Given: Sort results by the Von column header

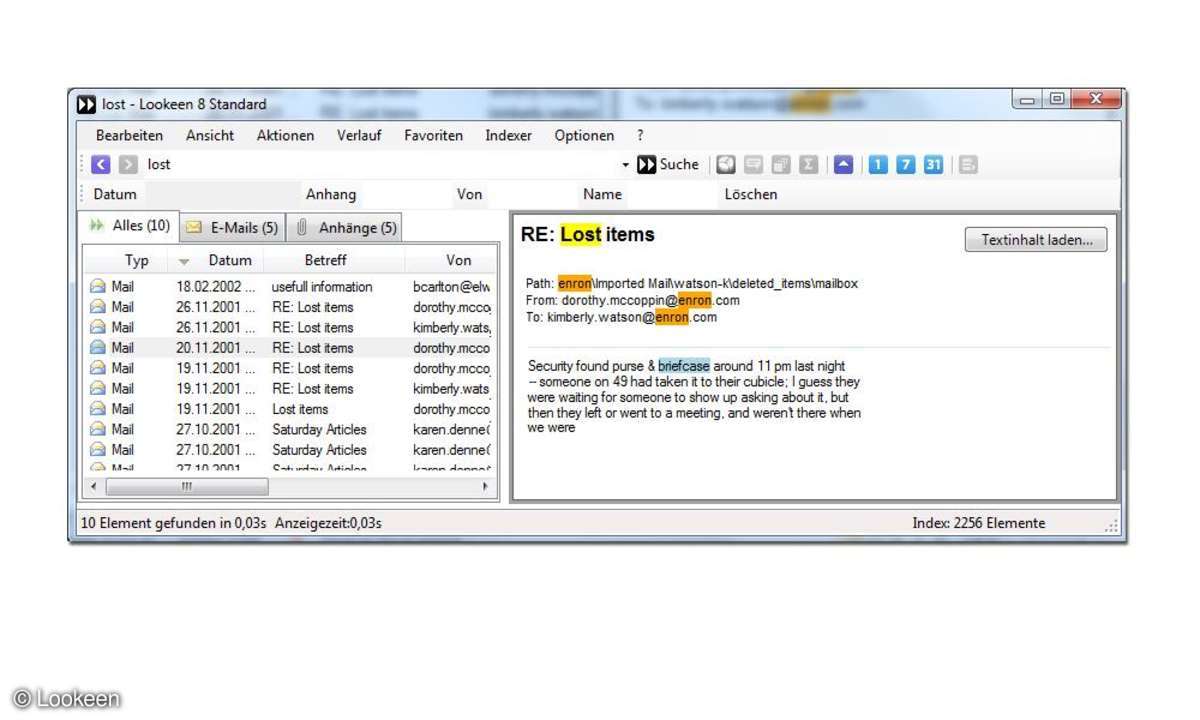Looking at the screenshot, I should tap(452, 260).
